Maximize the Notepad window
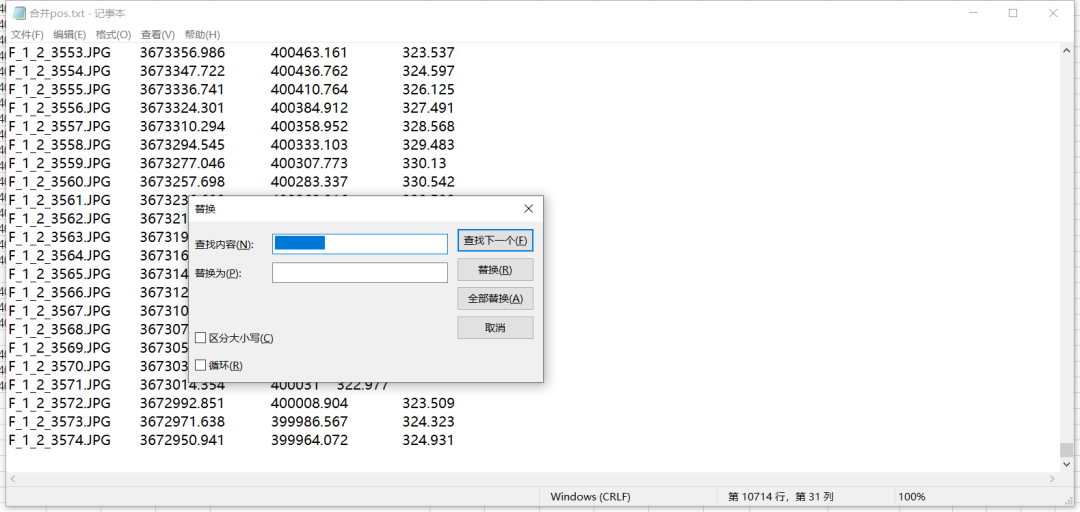The width and height of the screenshot is (1080, 512). (x=1013, y=13)
